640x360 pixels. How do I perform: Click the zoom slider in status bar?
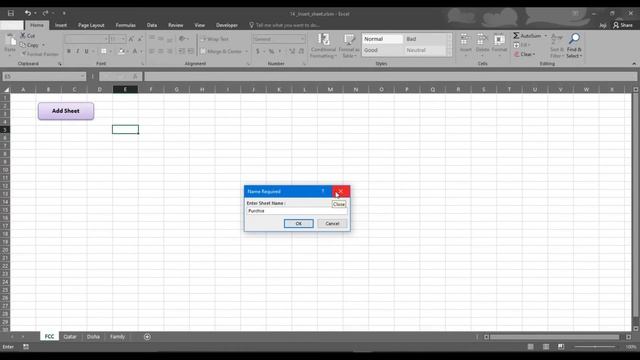tap(595, 347)
